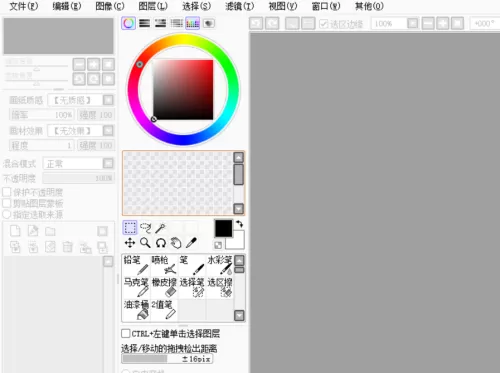Open the 滤镜(T) menu
The image size is (500, 373).
[x=239, y=6]
